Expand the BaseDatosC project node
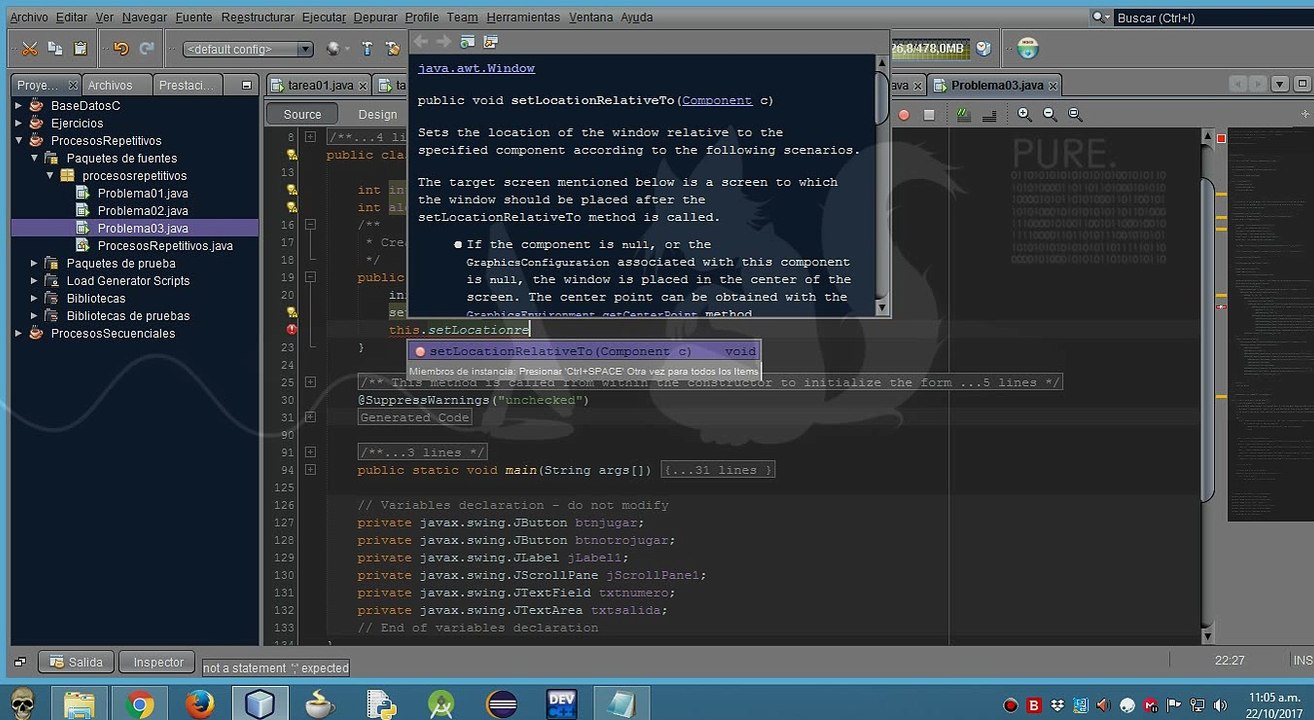 18,106
